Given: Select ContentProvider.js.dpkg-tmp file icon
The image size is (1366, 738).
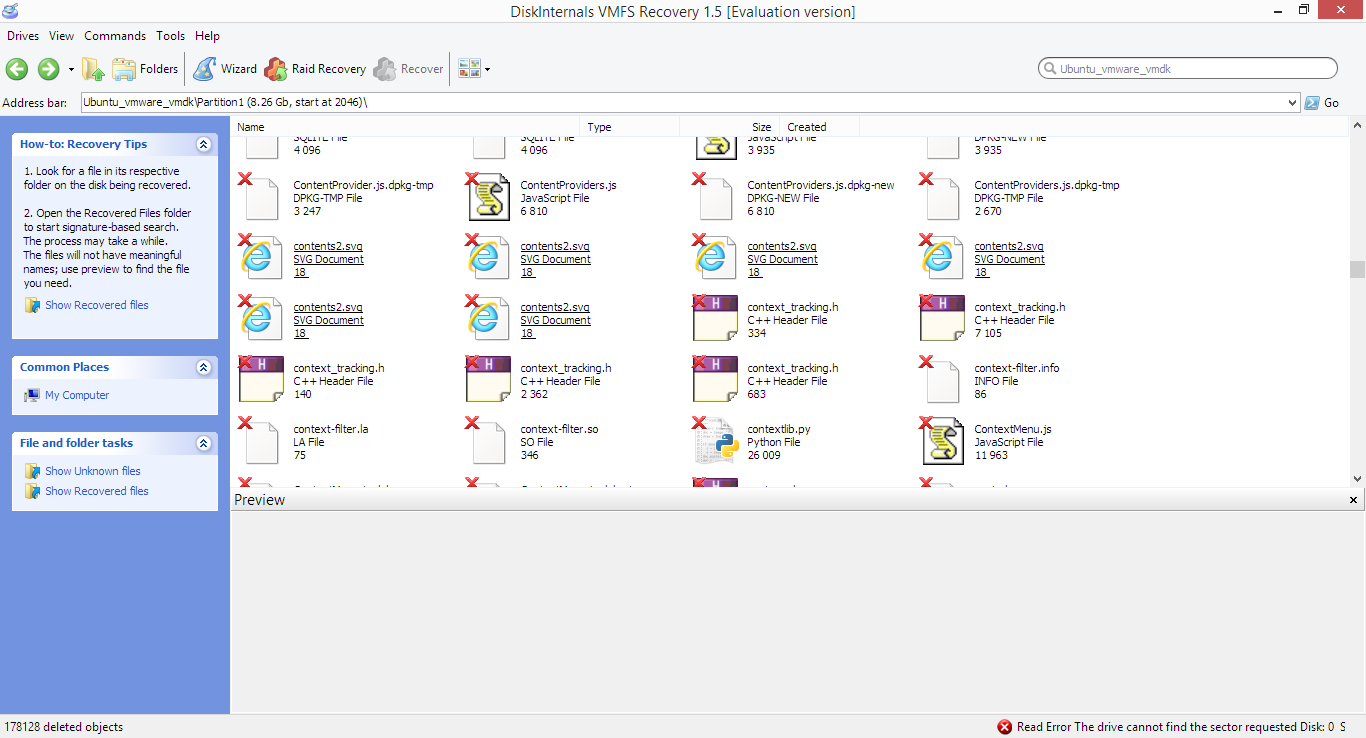Looking at the screenshot, I should point(262,198).
